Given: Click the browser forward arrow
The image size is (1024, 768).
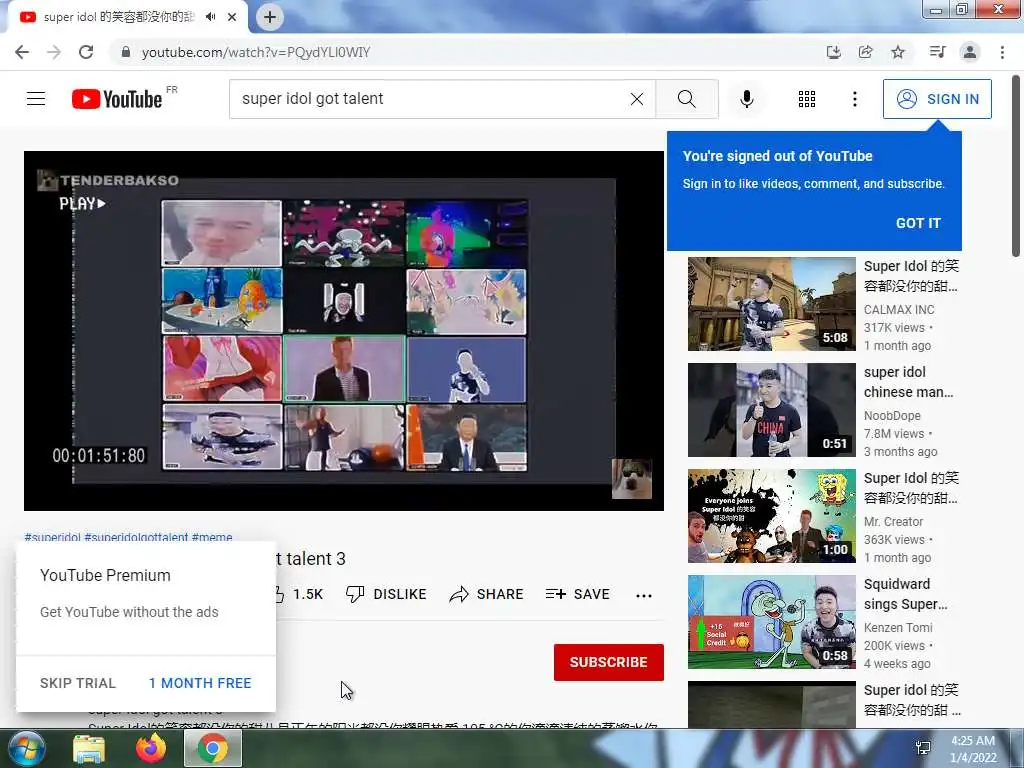Looking at the screenshot, I should pos(54,52).
